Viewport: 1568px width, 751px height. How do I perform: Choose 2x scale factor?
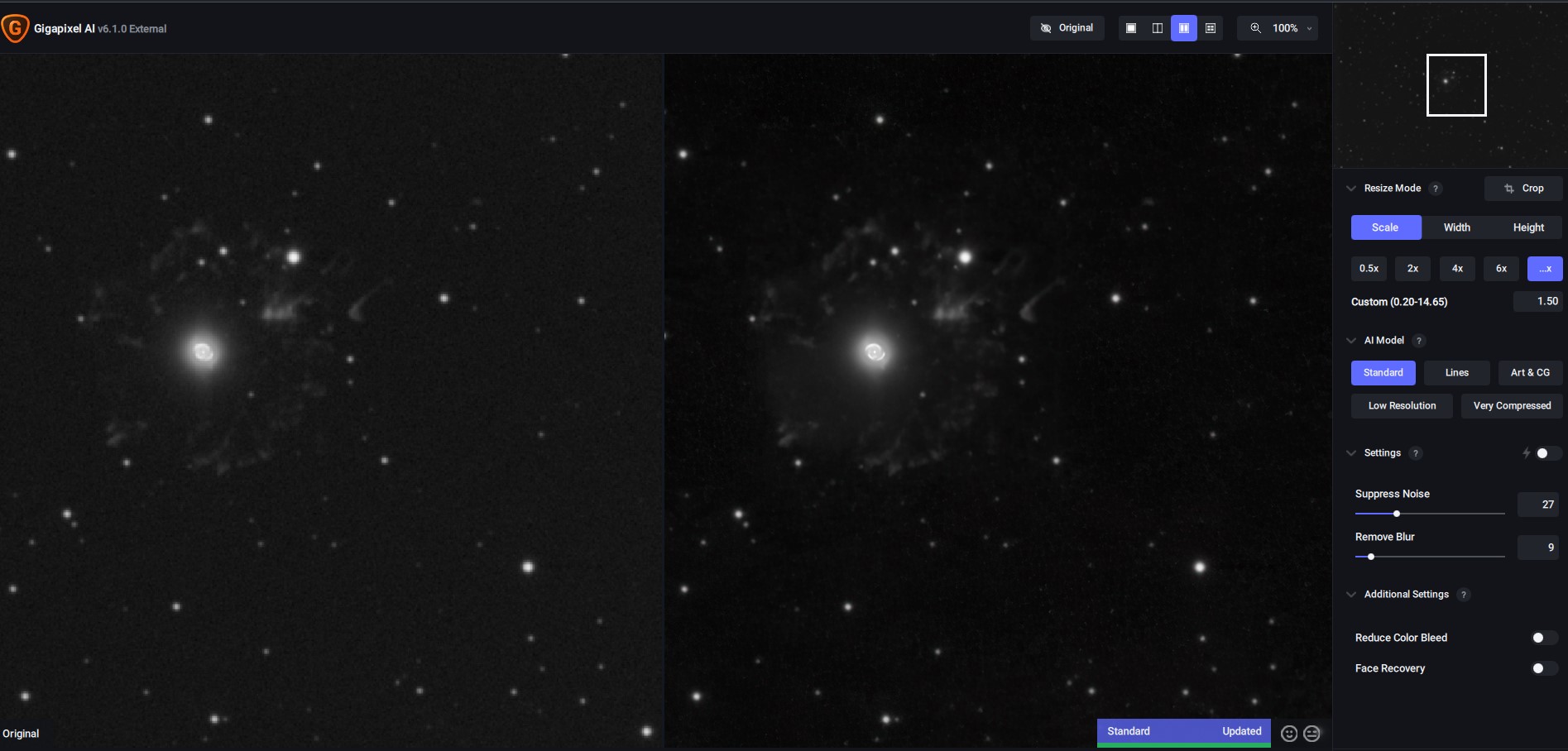point(1413,269)
